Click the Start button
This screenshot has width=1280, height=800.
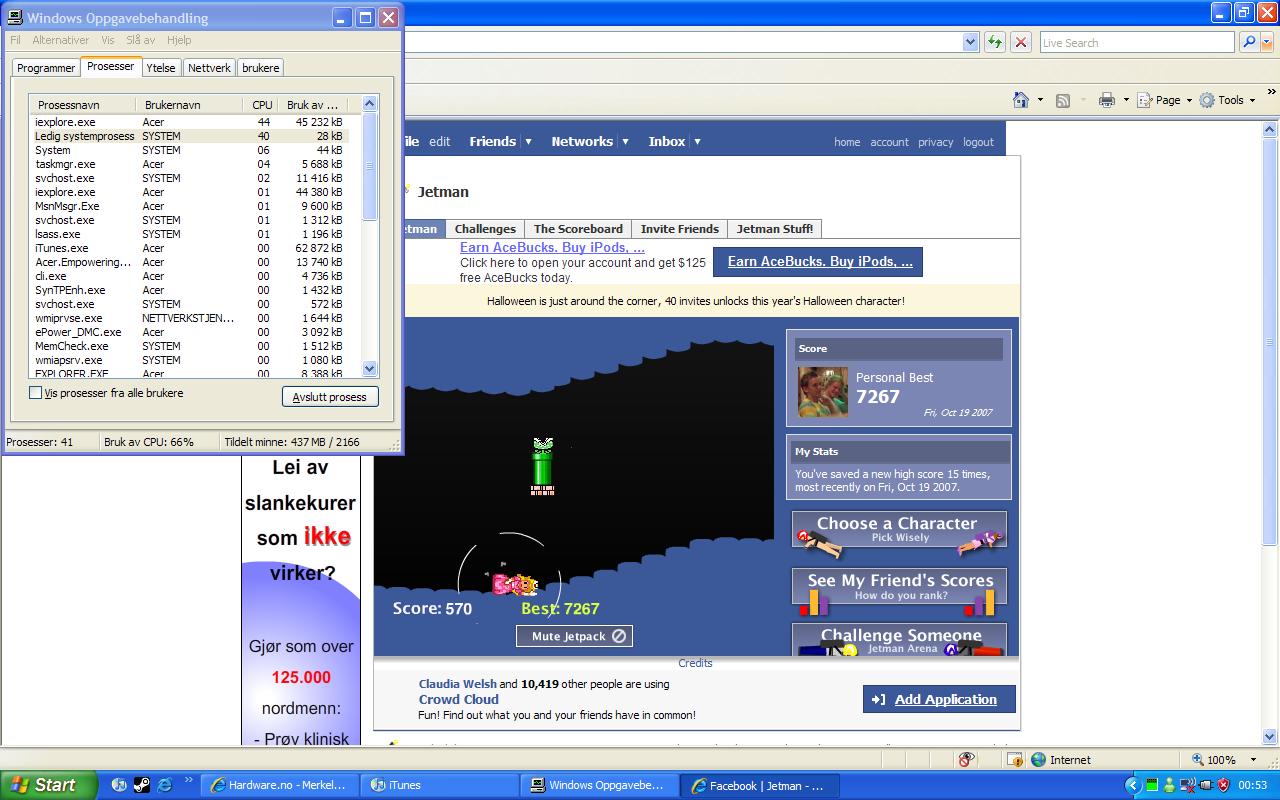[x=48, y=785]
